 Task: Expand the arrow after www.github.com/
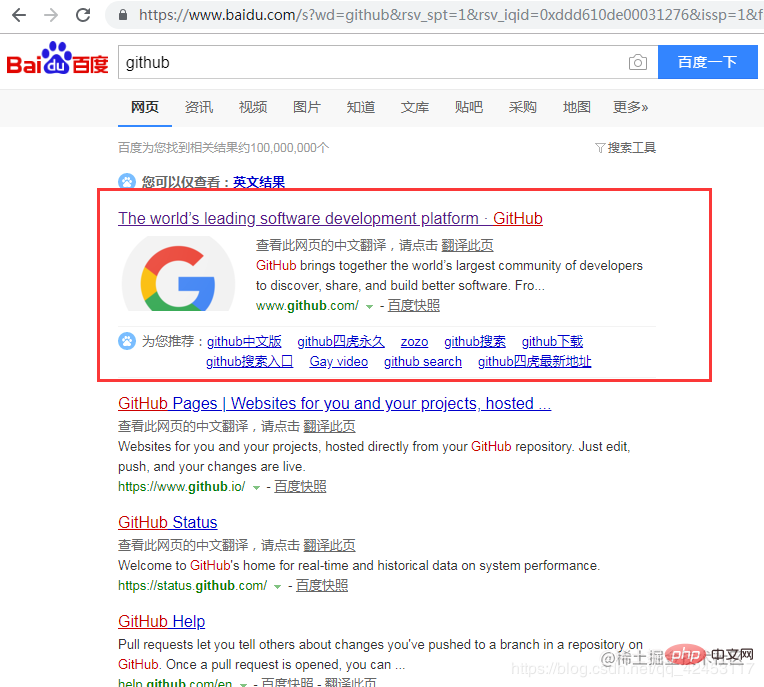pyautogui.click(x=369, y=306)
